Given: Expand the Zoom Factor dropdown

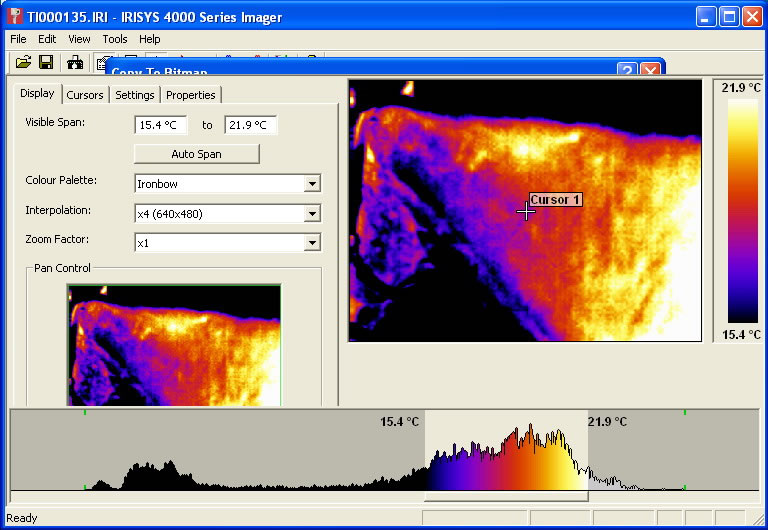Looking at the screenshot, I should [312, 243].
